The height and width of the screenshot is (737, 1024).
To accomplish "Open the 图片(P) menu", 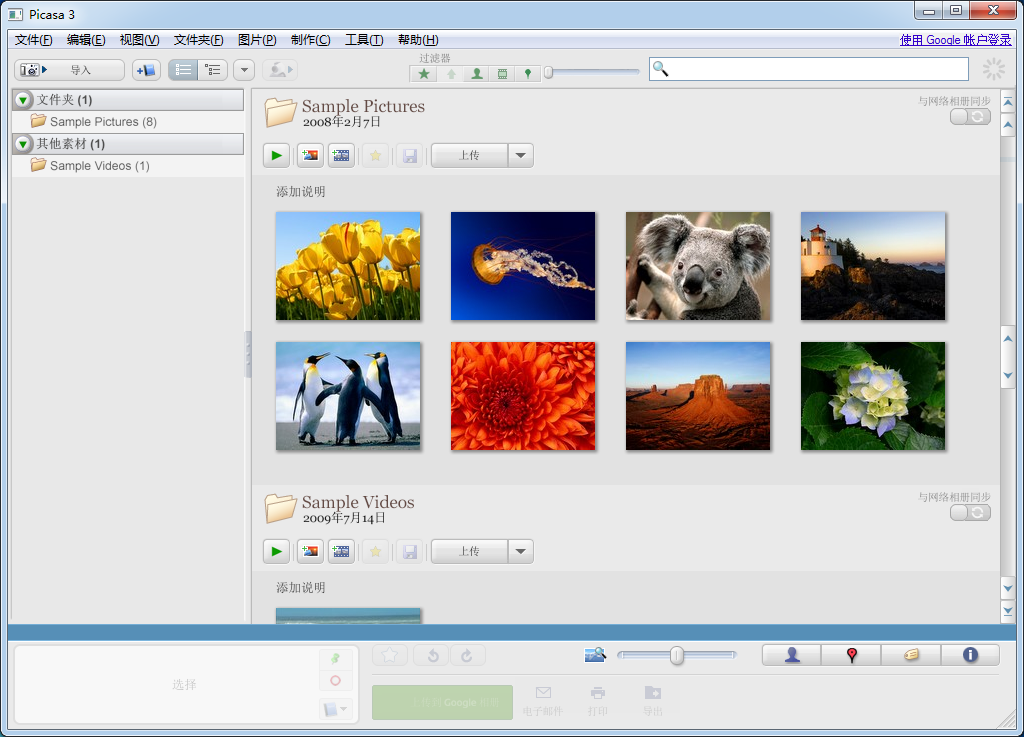I will [257, 40].
